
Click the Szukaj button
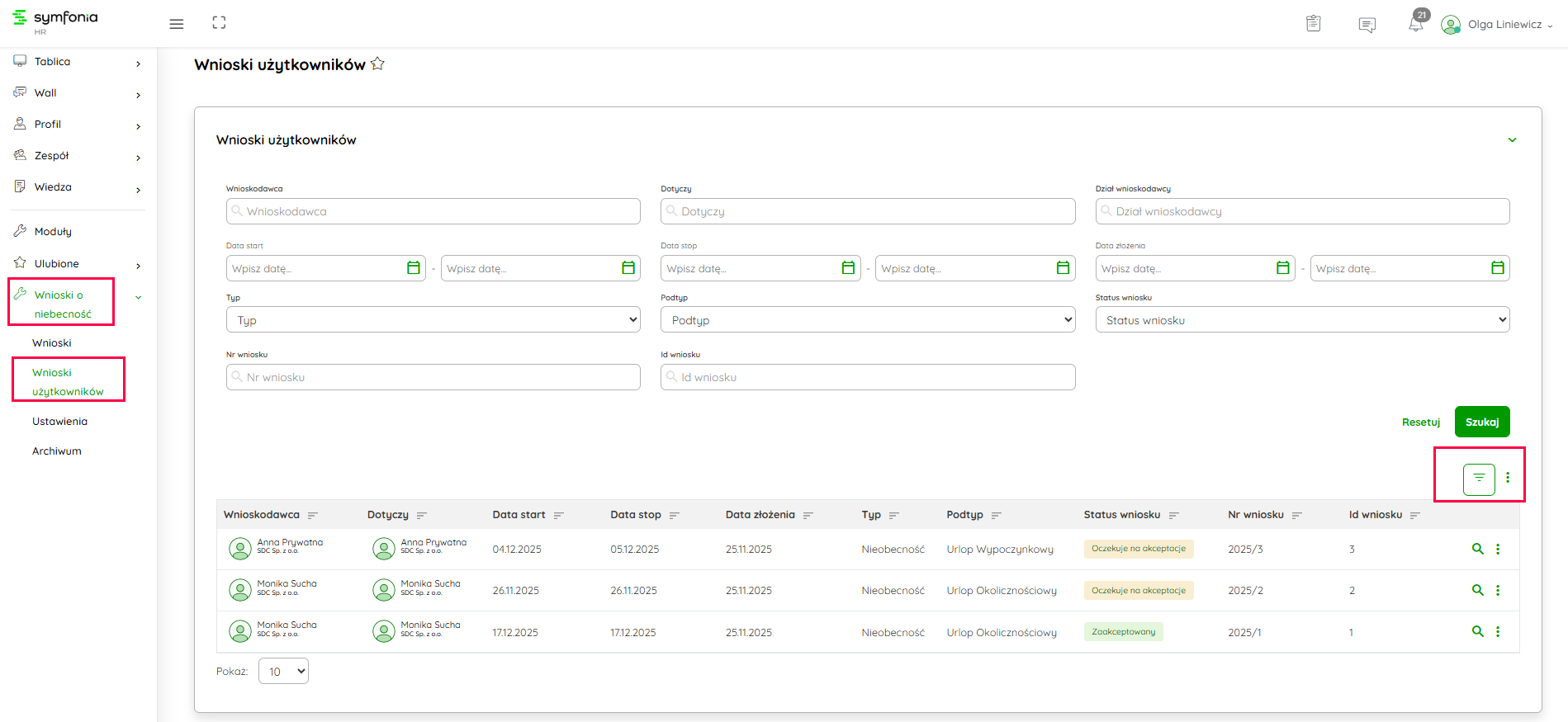click(x=1481, y=422)
